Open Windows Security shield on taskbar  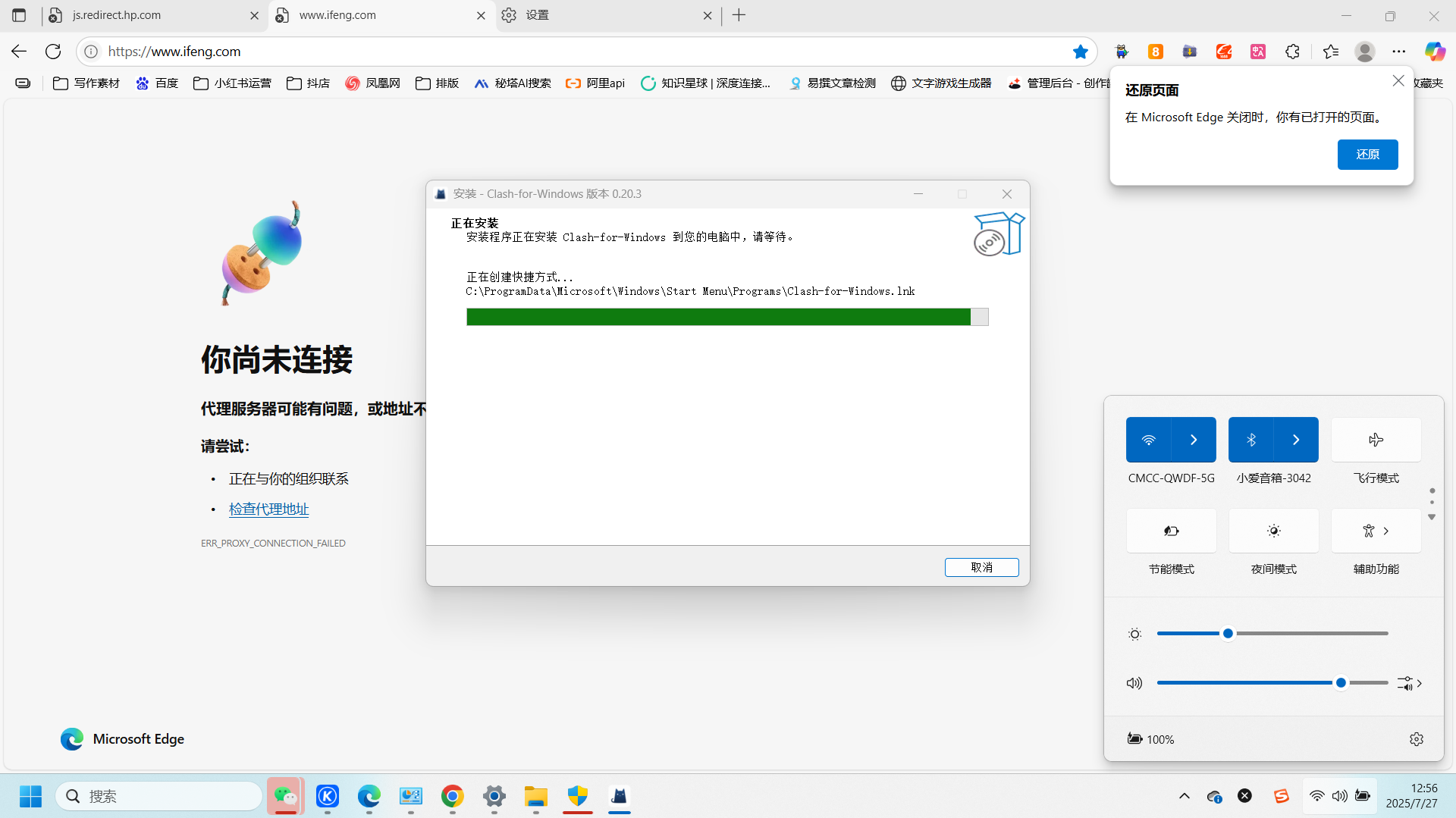(578, 796)
